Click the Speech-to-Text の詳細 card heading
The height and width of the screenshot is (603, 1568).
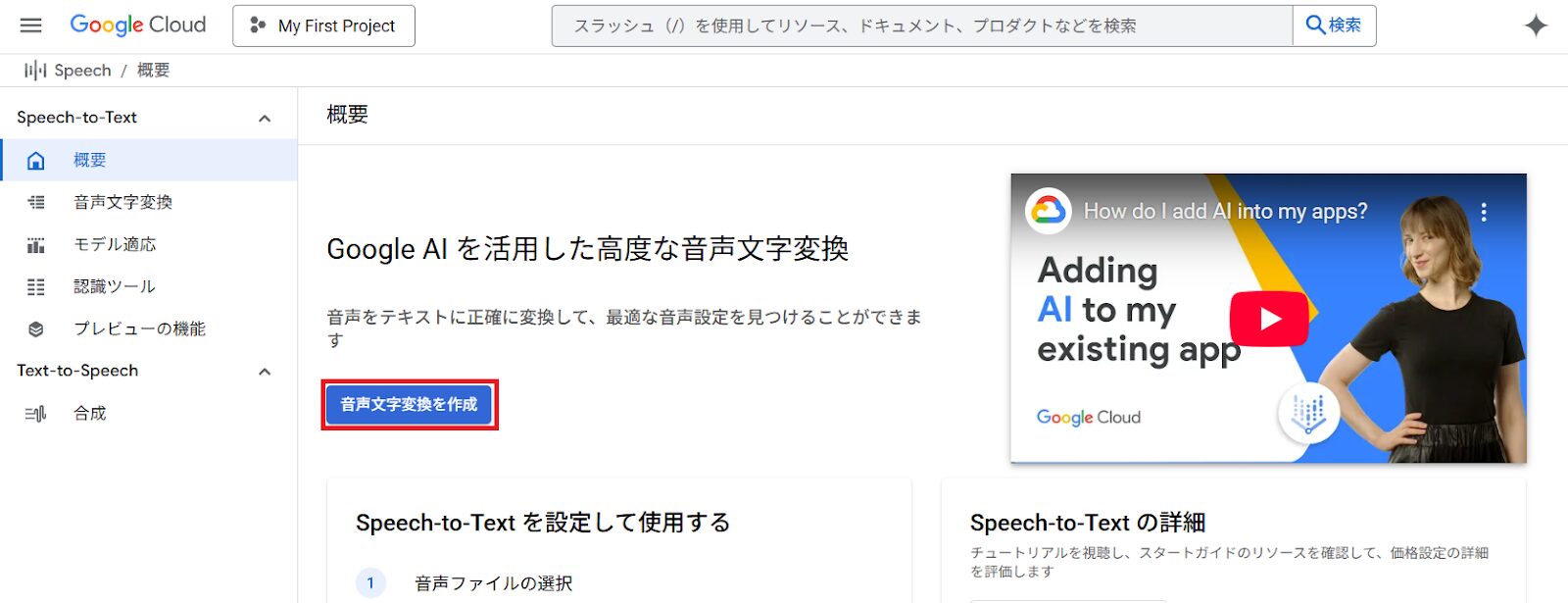[1088, 523]
